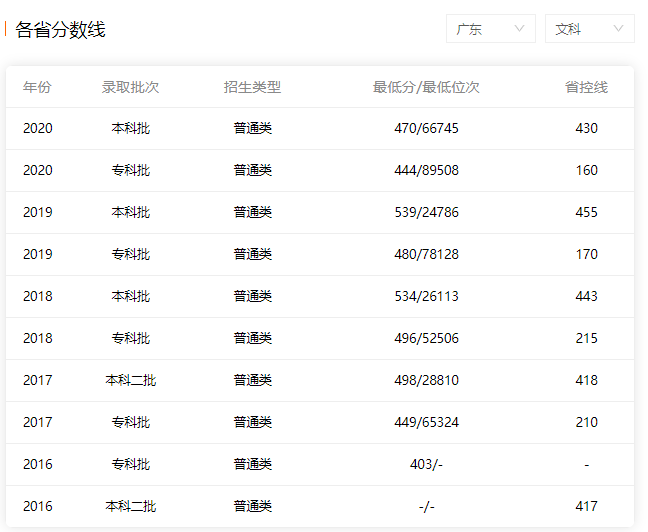
Task: Click the 2017 本科二批 batch cell
Action: click(131, 380)
